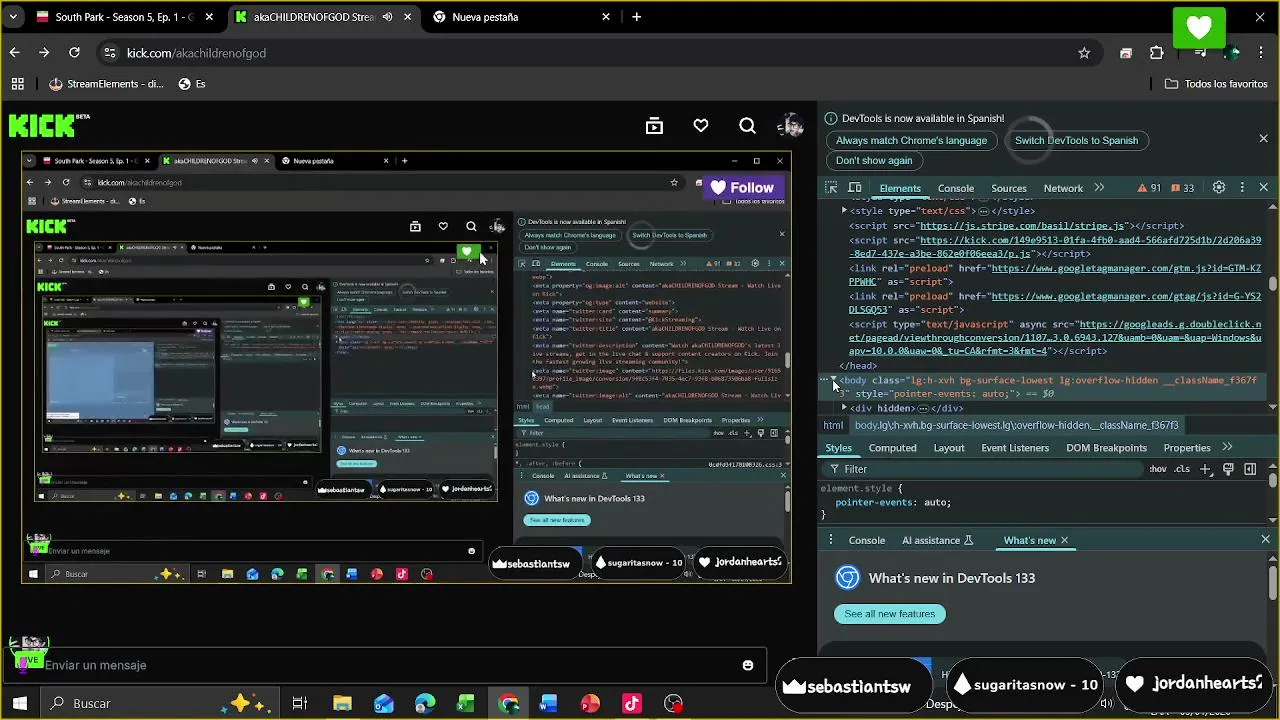This screenshot has height=720, width=1280.
Task: Click the 33 issues orange counter
Action: point(1181,188)
